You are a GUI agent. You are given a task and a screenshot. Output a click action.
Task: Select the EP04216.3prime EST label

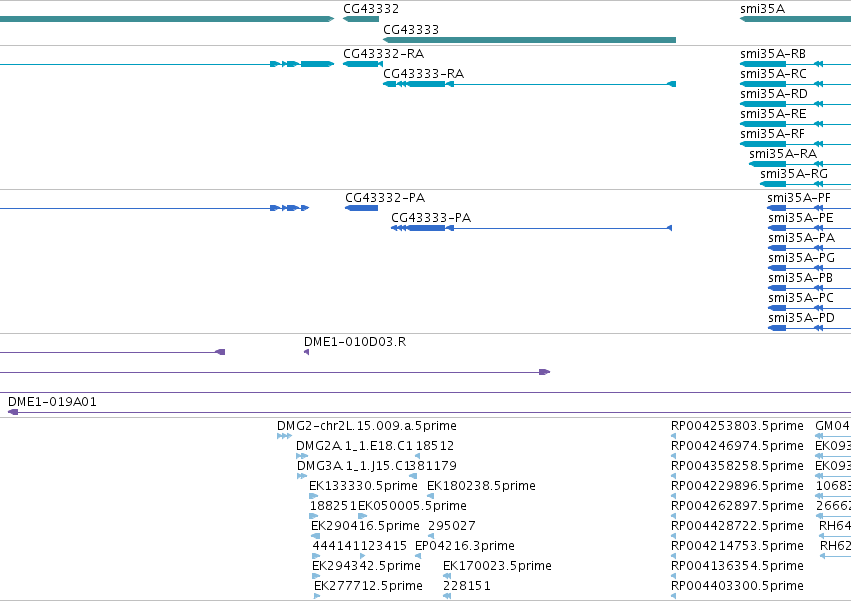point(465,546)
